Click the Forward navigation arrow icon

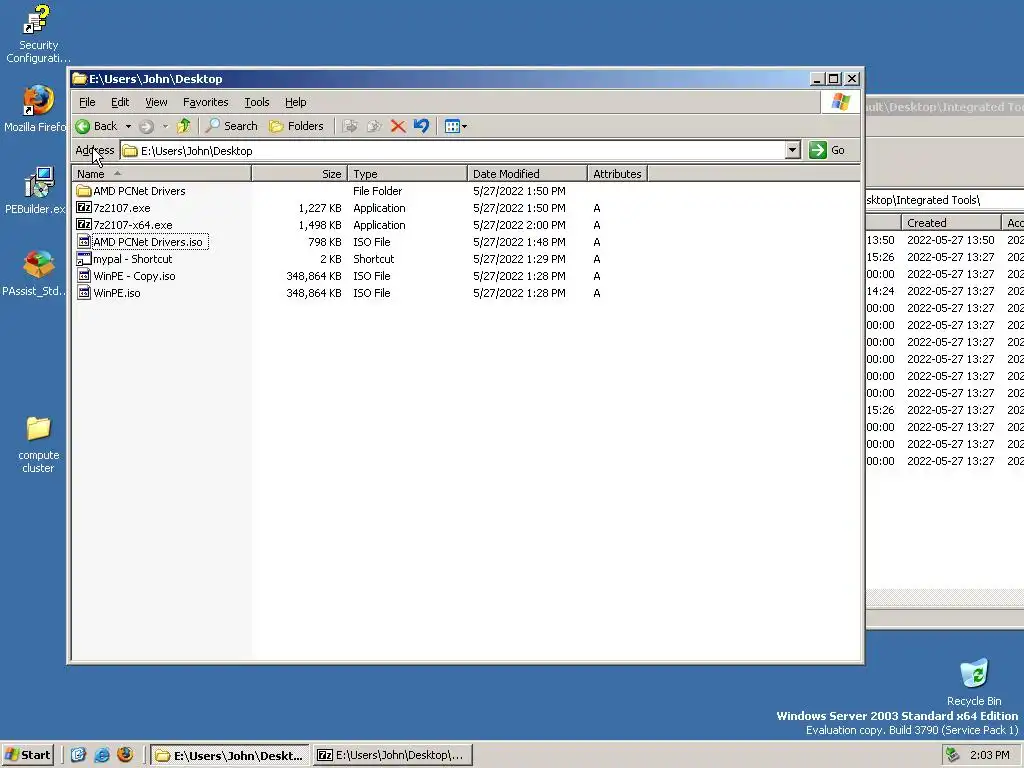click(x=146, y=127)
